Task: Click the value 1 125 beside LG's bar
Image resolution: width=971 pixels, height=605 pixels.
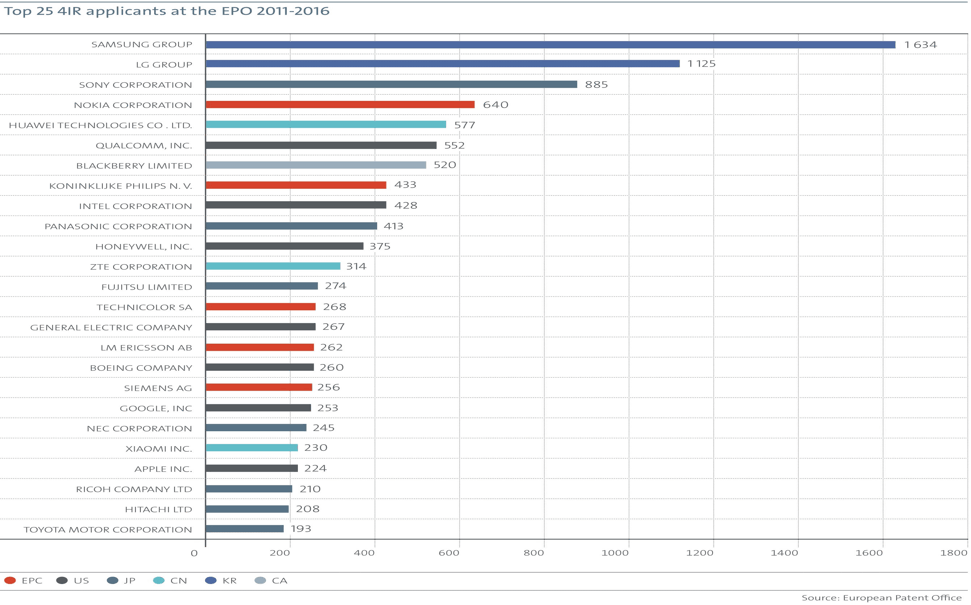Action: [x=701, y=64]
